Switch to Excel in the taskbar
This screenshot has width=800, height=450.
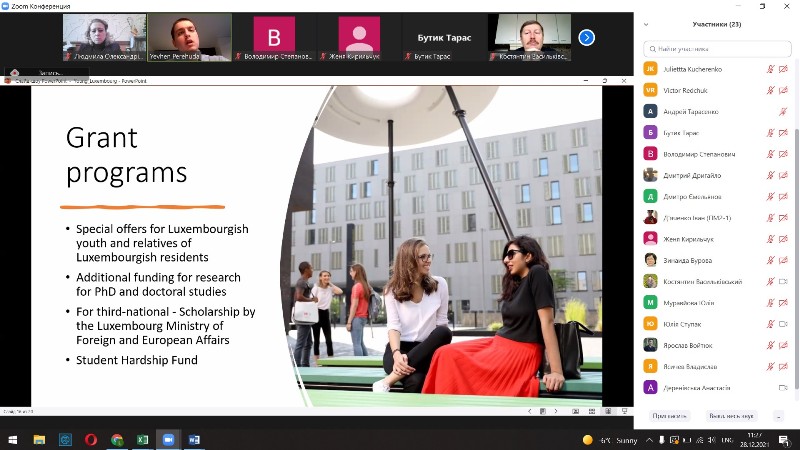click(x=143, y=439)
